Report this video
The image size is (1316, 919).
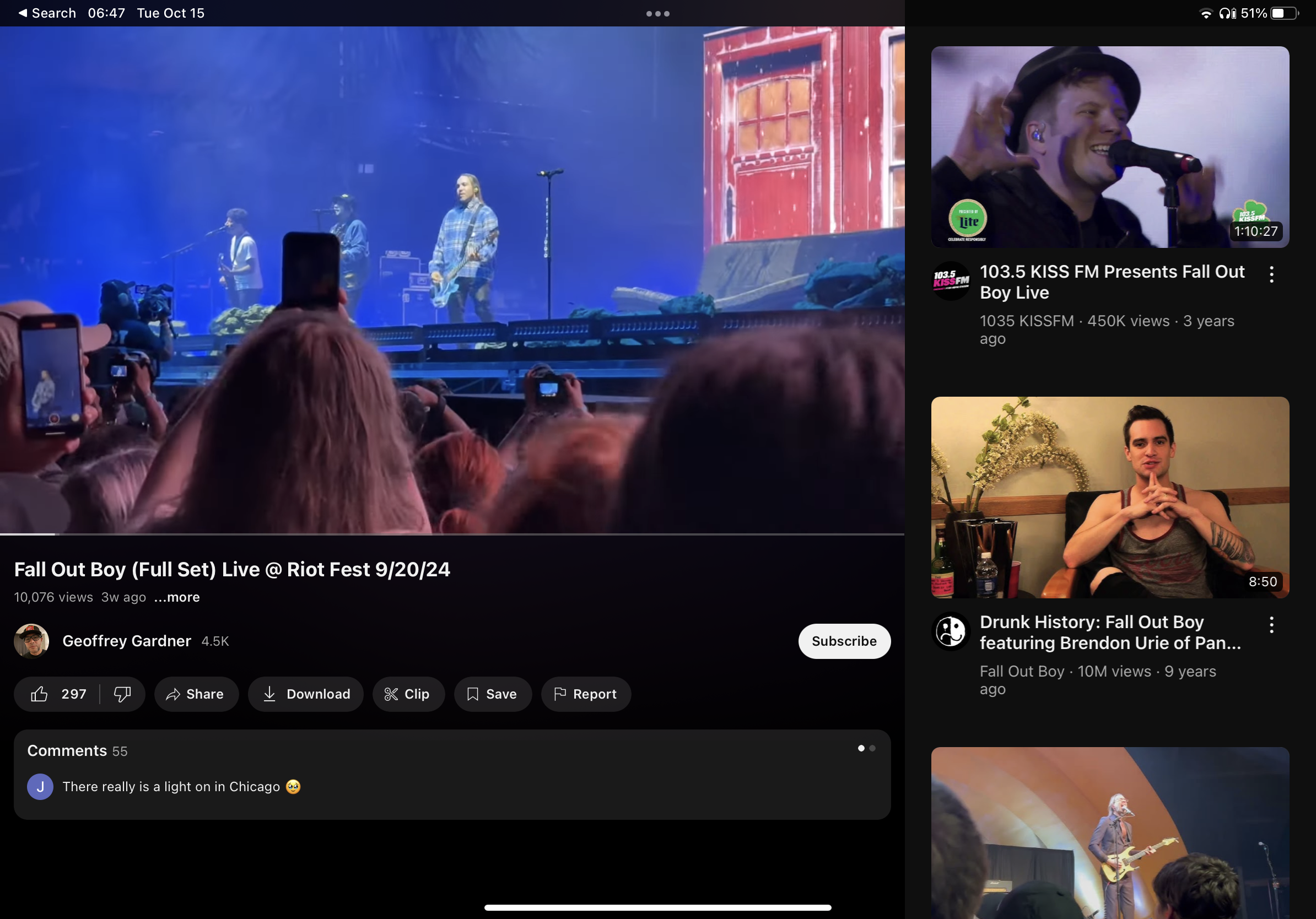586,694
